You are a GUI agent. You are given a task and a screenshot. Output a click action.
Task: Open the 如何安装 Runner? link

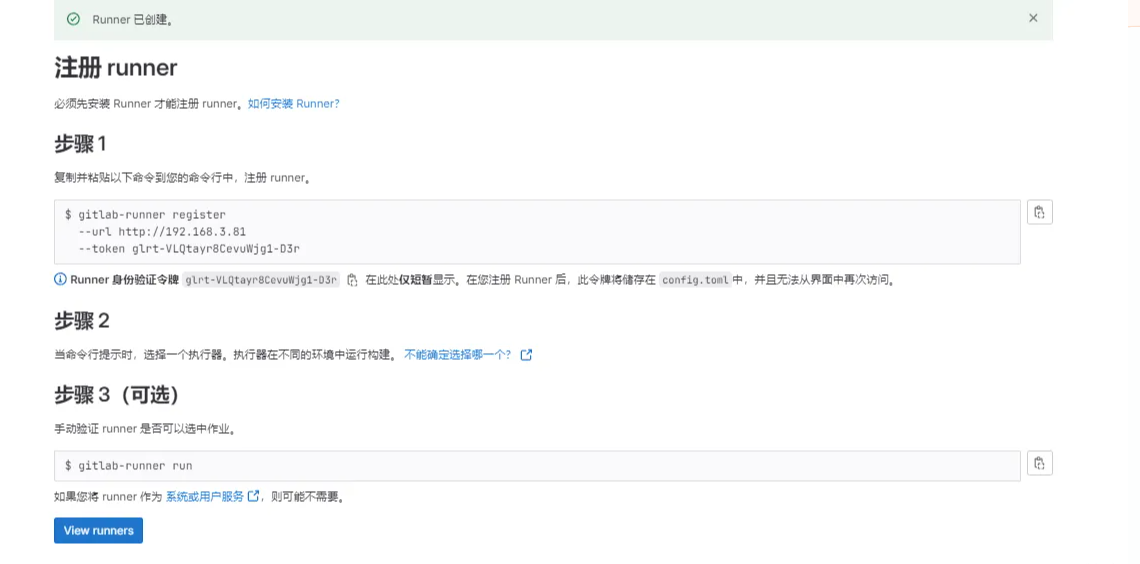[x=294, y=104]
